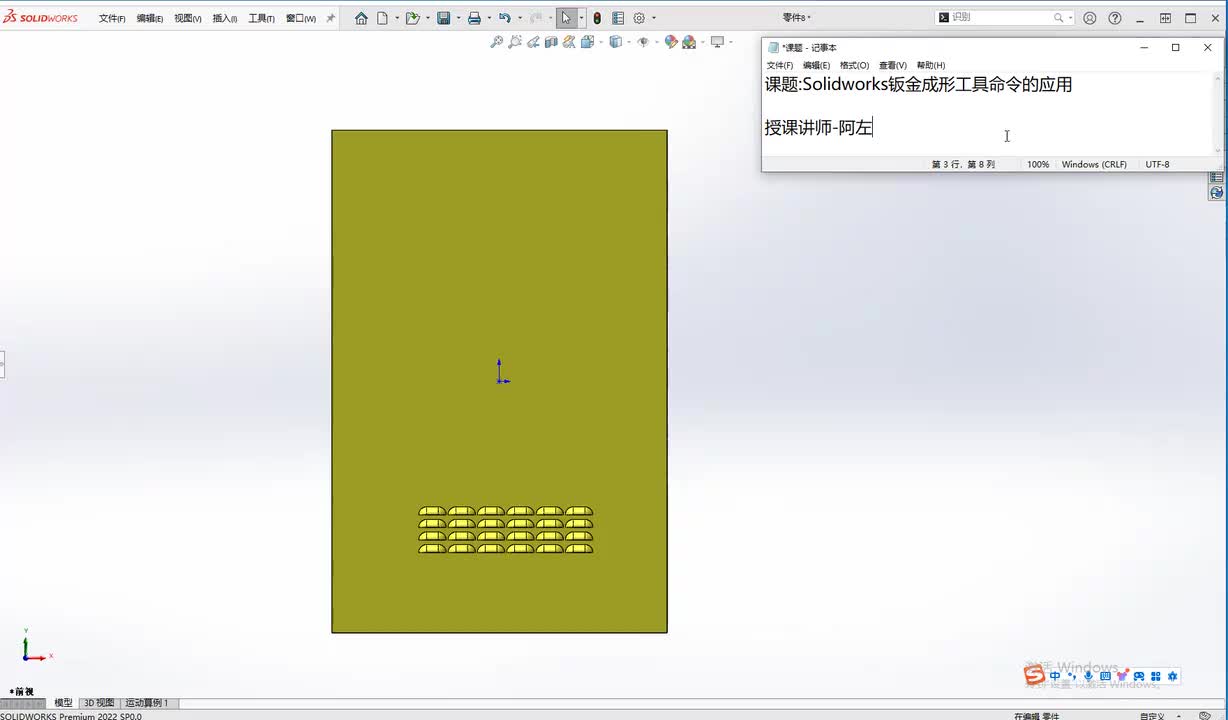Expand the New document dropdown arrow

(397, 18)
